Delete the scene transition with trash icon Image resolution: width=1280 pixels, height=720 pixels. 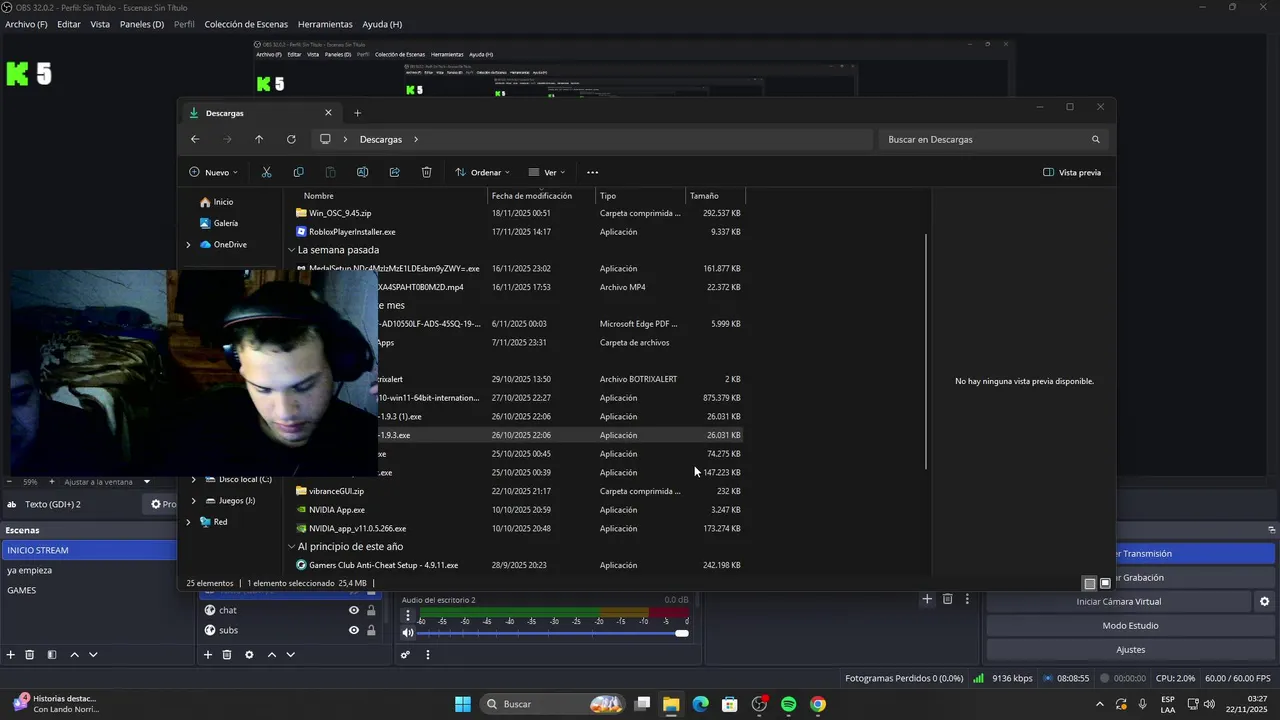point(948,599)
